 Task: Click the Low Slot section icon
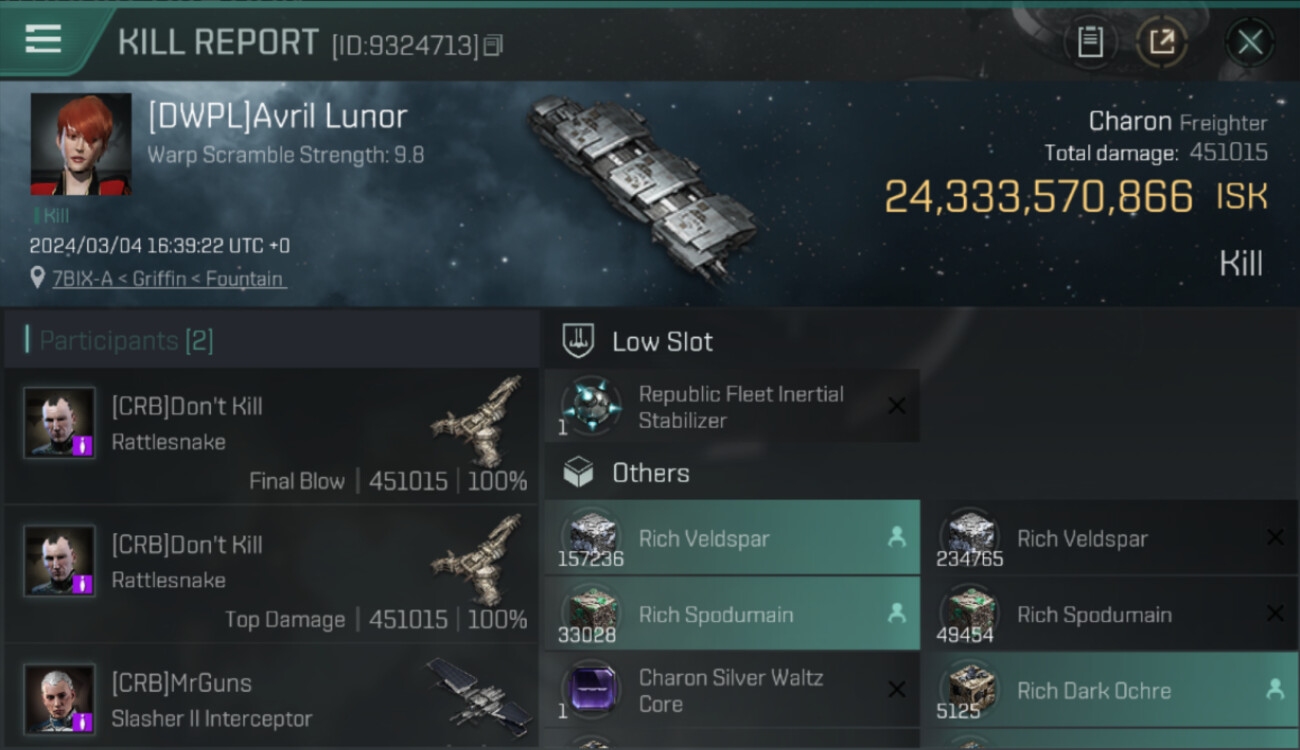point(578,341)
